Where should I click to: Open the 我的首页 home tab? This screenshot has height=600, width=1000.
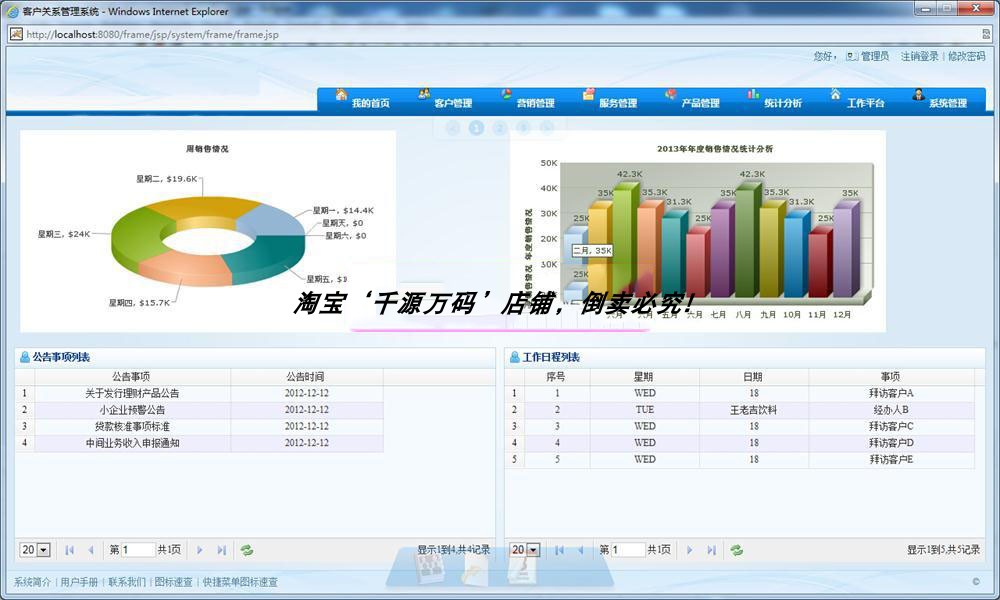[x=362, y=101]
